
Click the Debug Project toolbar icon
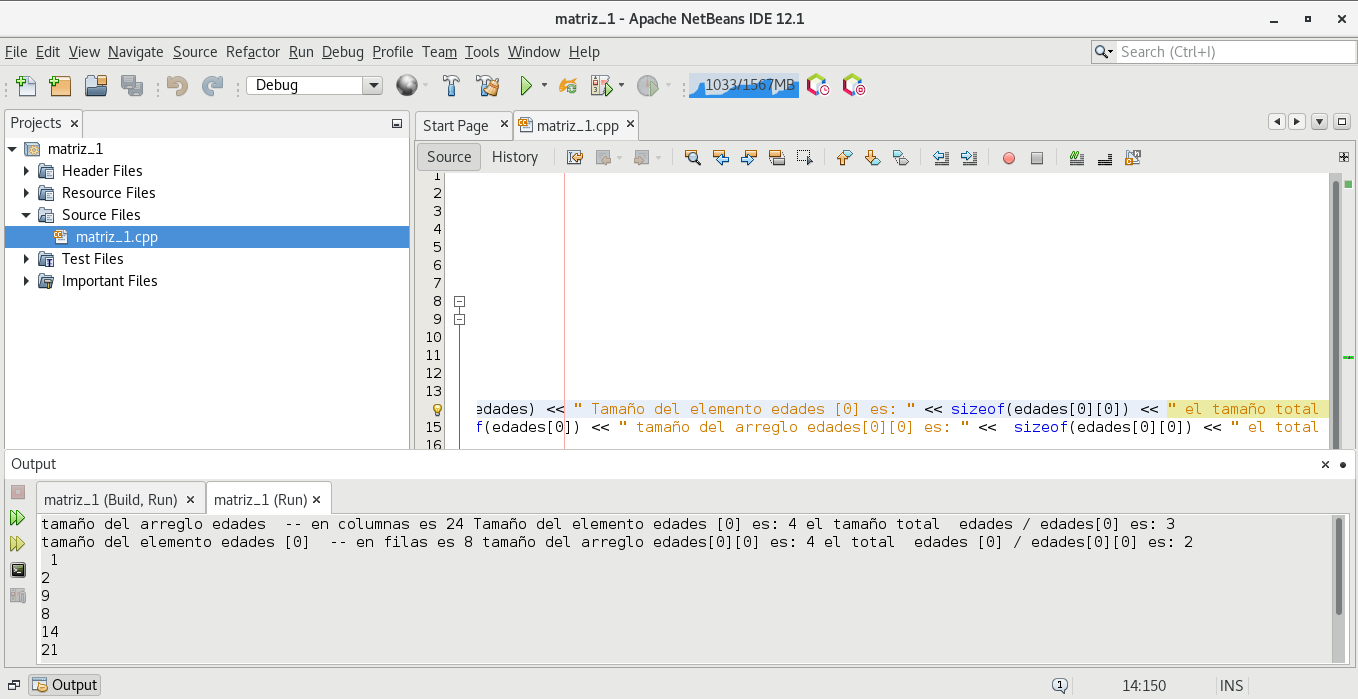601,86
